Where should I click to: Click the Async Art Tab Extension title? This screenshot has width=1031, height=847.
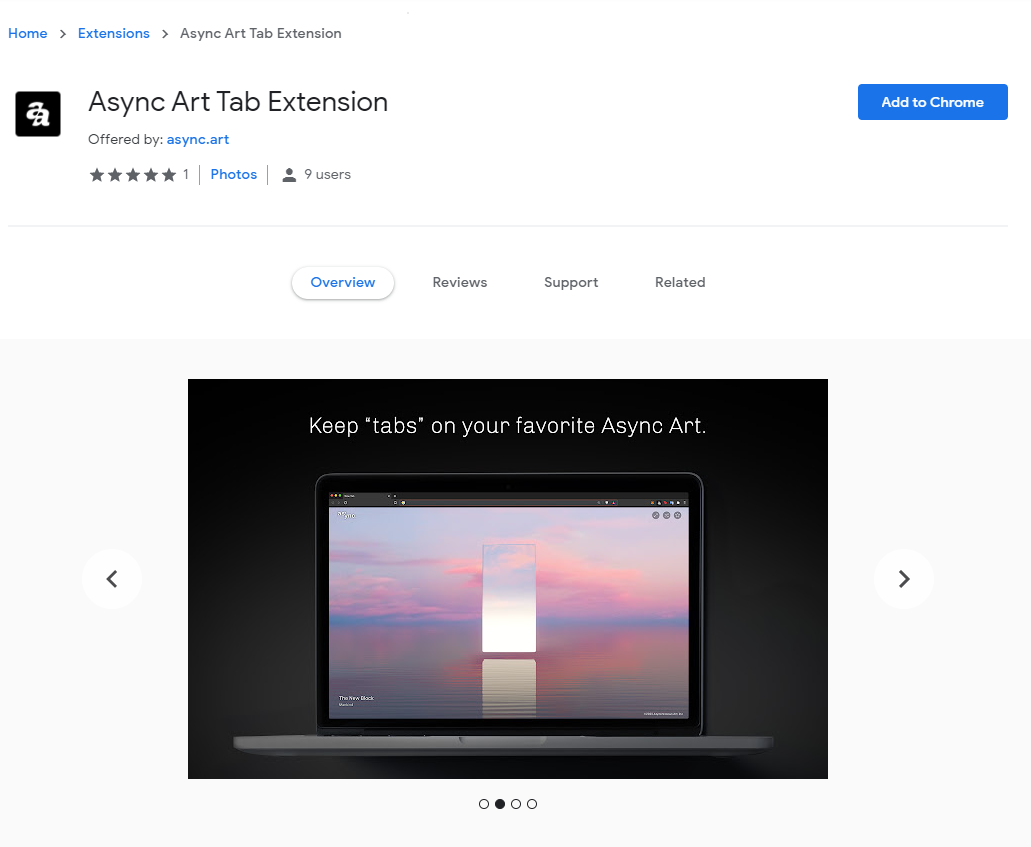238,102
